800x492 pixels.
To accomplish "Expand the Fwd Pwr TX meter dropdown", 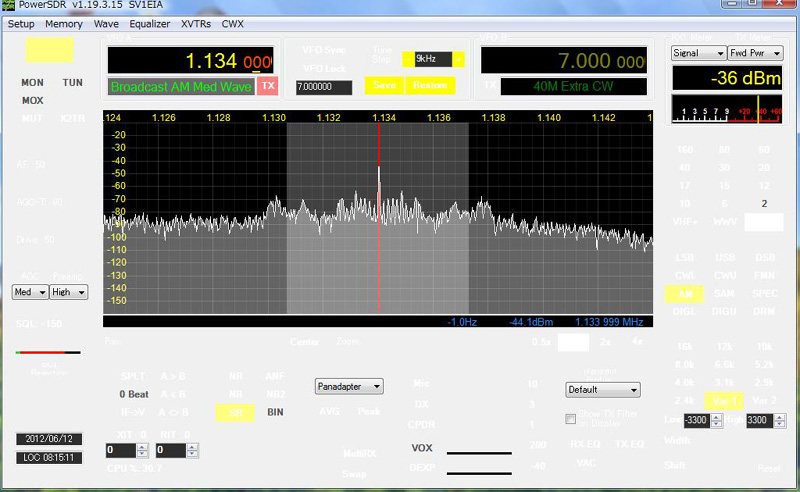I will [753, 53].
